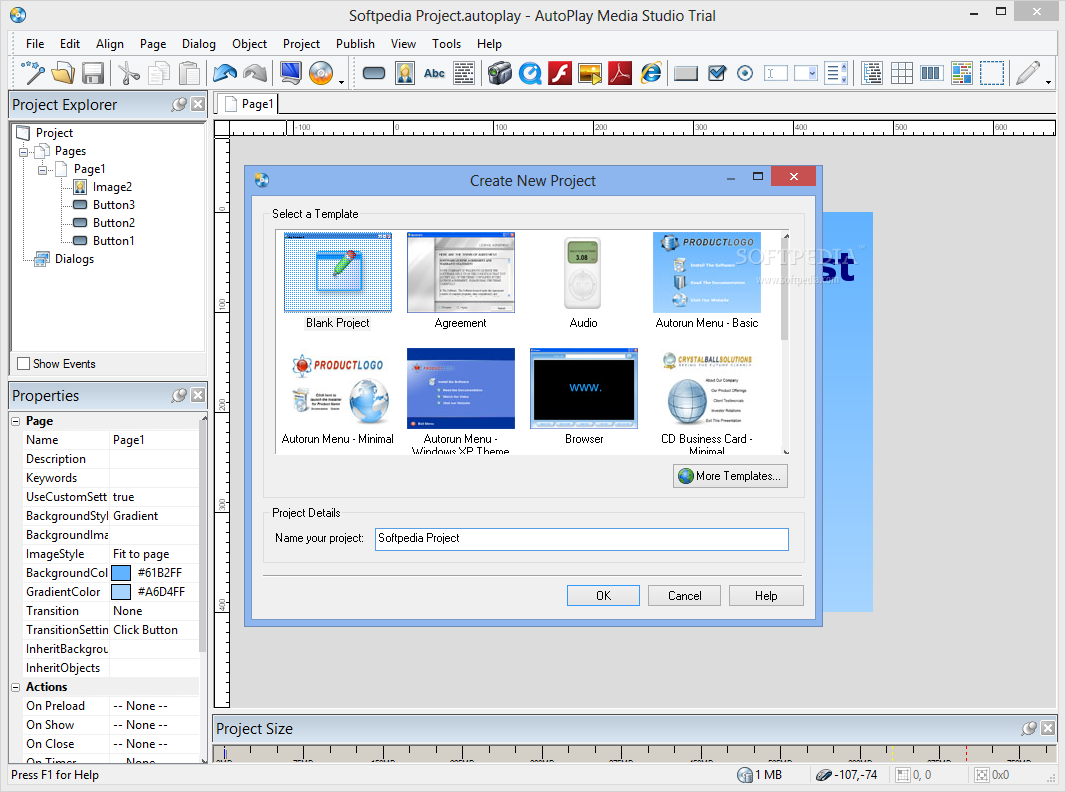
Task: Open a project with the folder icon
Action: (63, 73)
